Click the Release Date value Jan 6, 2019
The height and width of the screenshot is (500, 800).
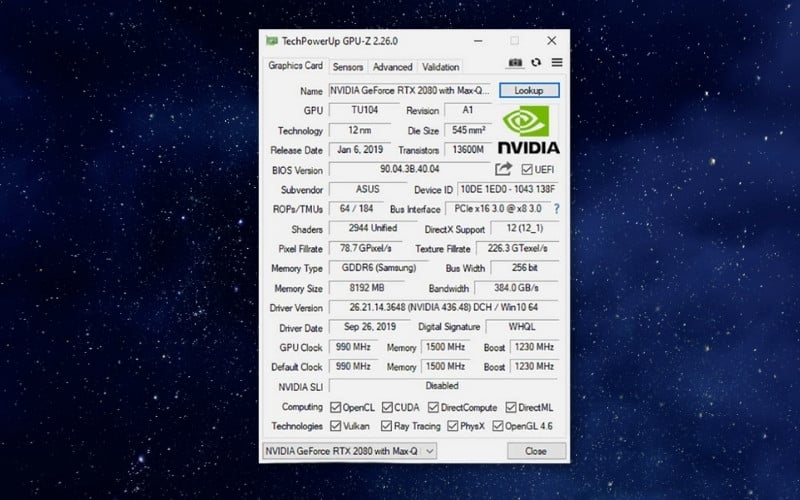pos(360,149)
